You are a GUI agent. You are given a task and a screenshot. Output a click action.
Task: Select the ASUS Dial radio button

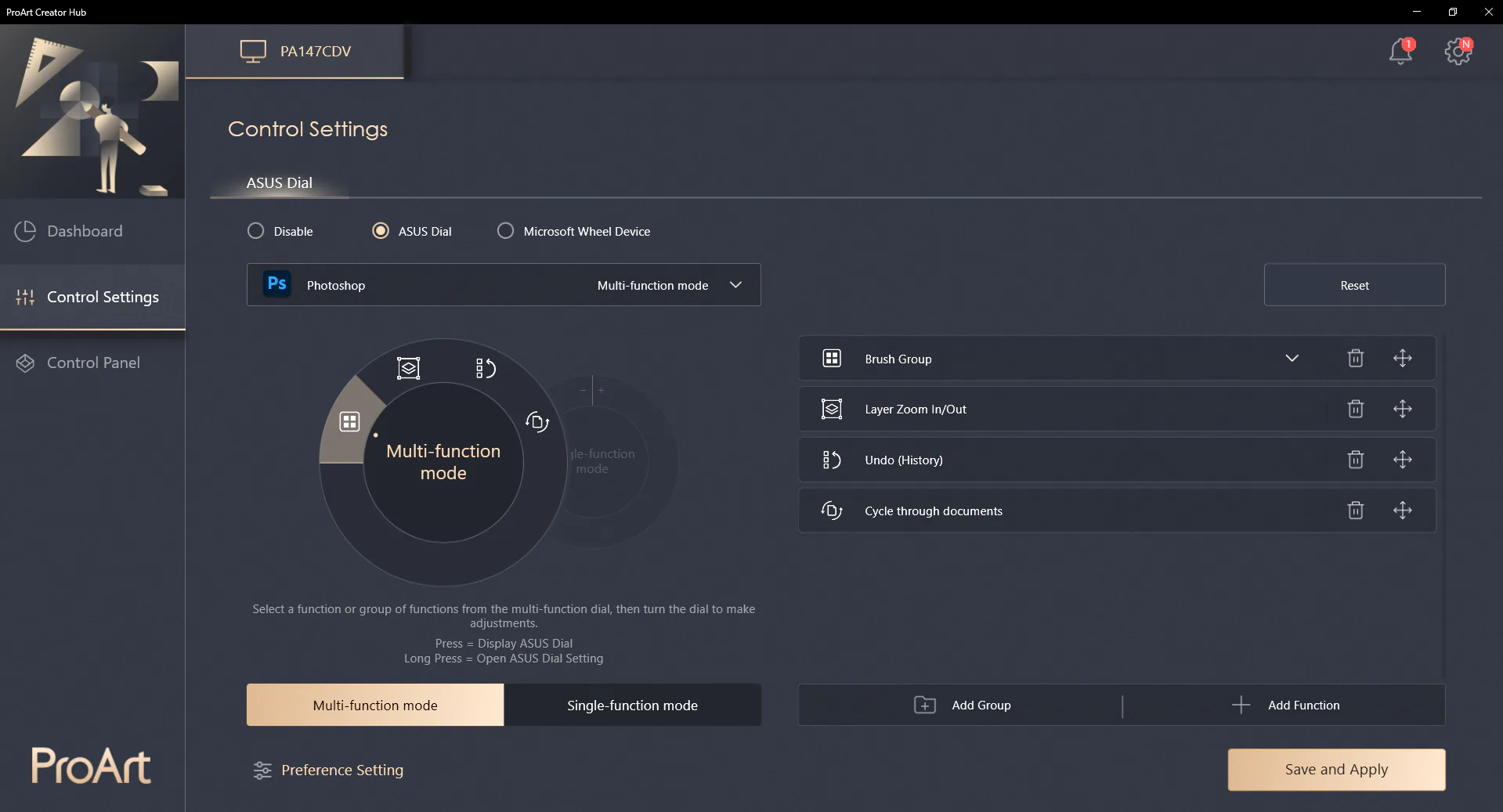pyautogui.click(x=381, y=231)
